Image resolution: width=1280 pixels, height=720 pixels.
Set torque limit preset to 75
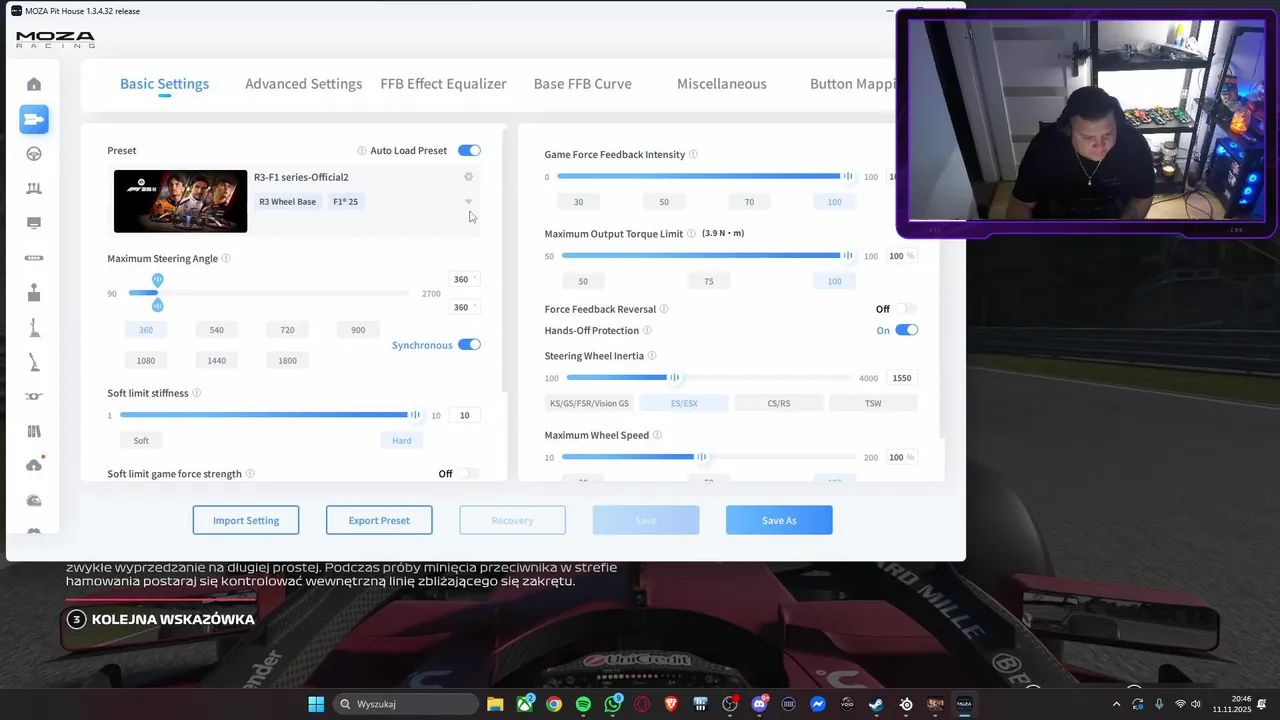pos(708,281)
